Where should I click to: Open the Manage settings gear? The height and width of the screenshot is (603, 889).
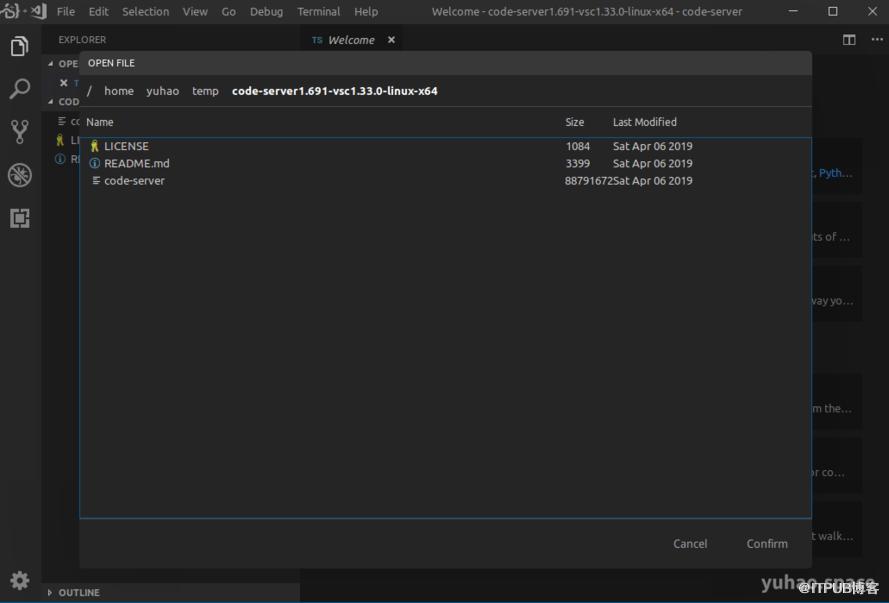pyautogui.click(x=20, y=580)
